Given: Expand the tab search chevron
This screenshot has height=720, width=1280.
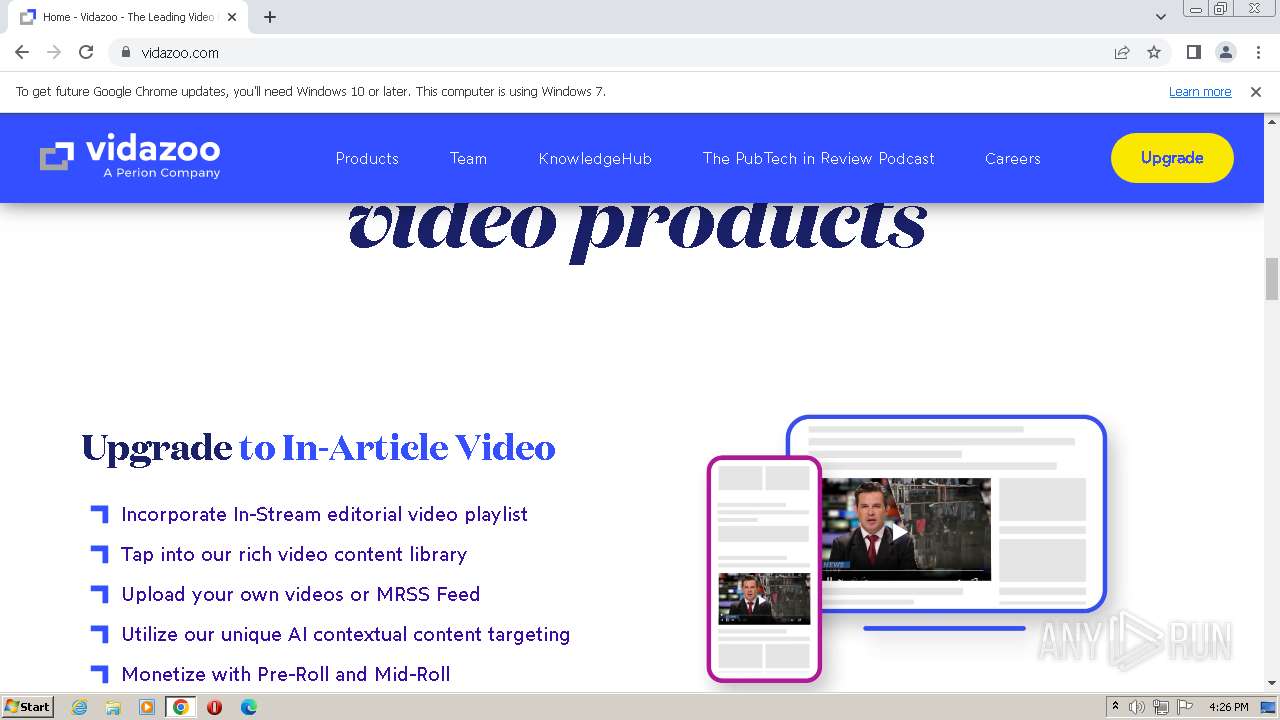Looking at the screenshot, I should tap(1160, 17).
